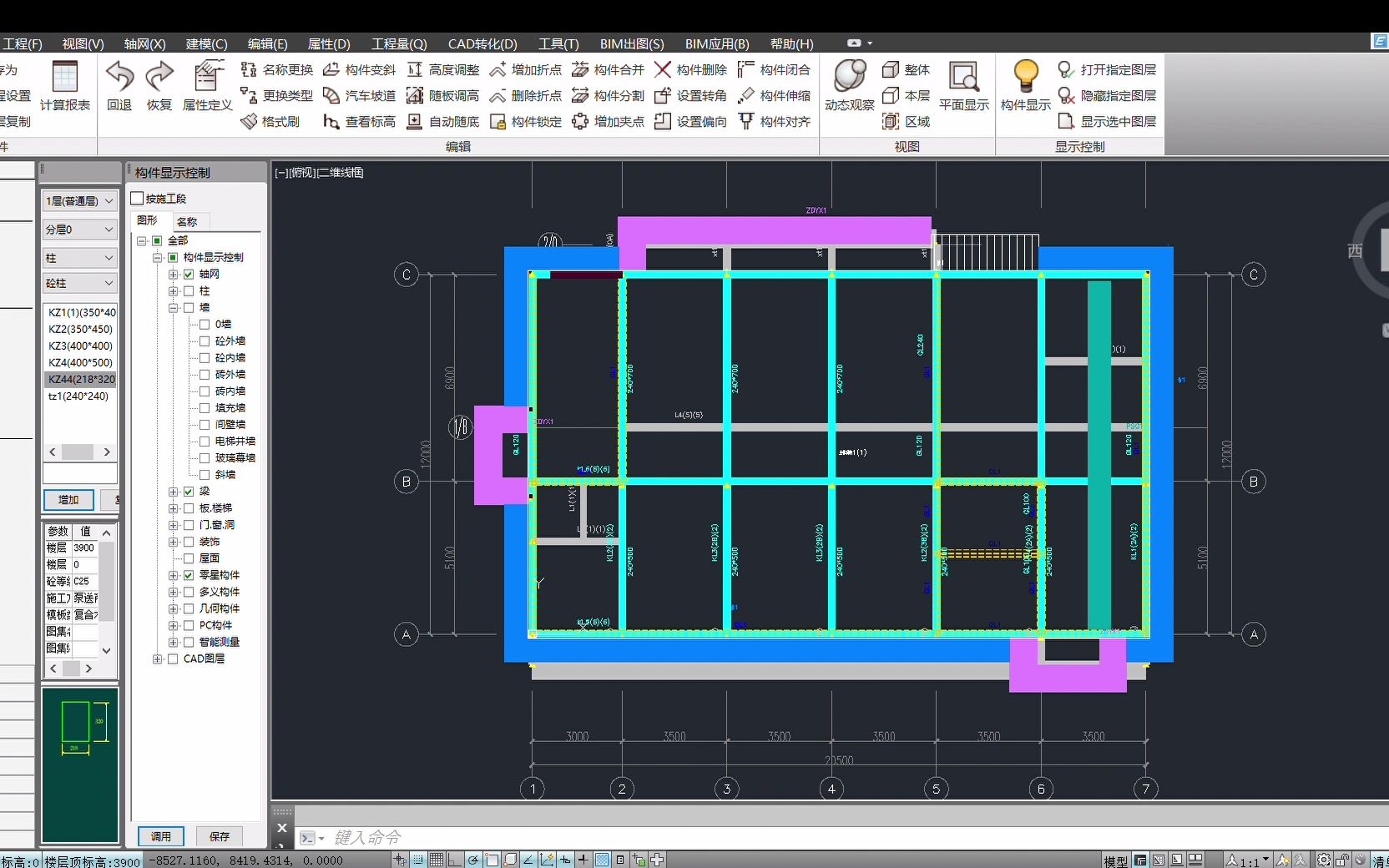This screenshot has width=1389, height=868.
Task: Open the 帮助(H) menu
Action: [791, 43]
